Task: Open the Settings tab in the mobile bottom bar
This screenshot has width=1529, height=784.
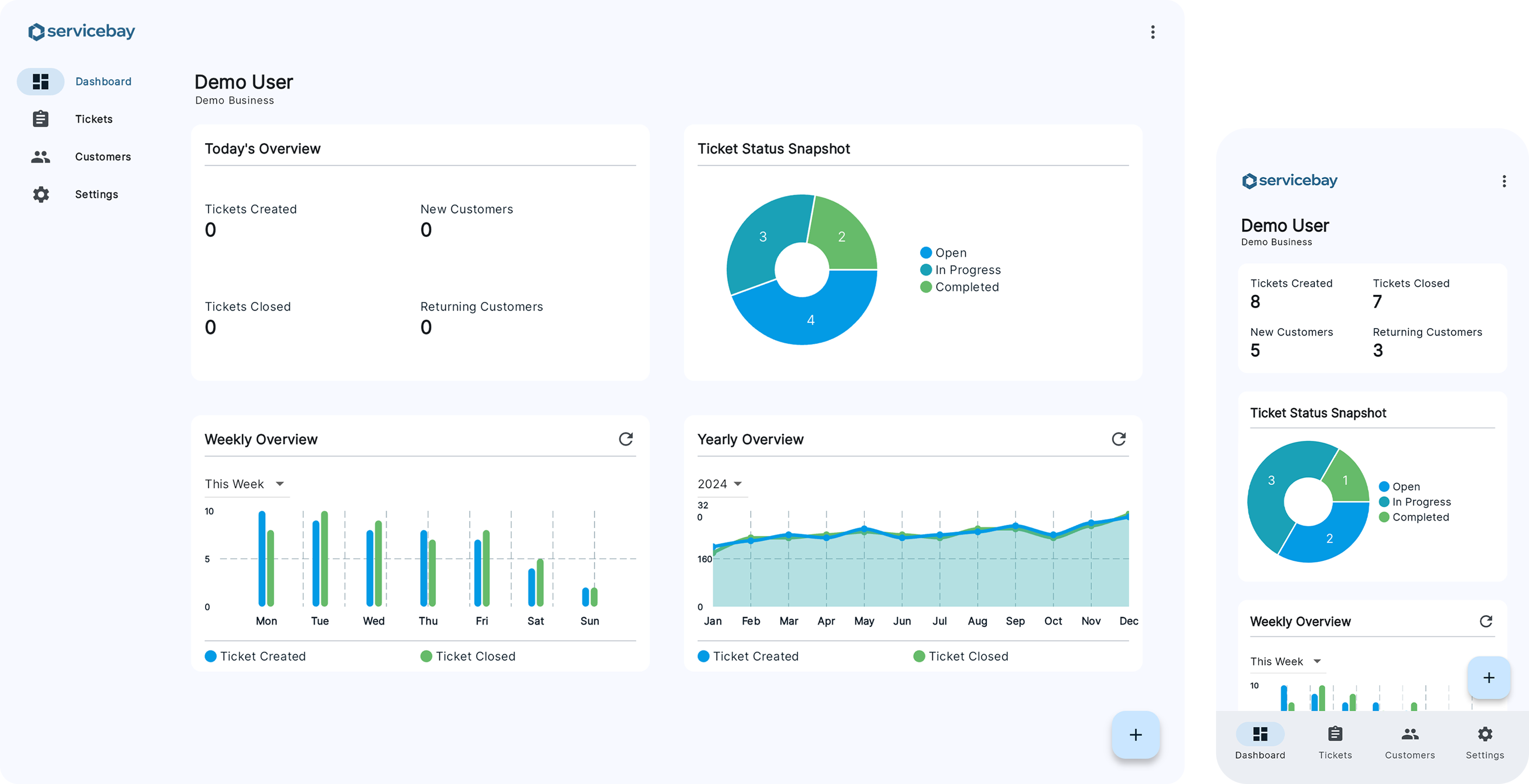Action: click(x=1485, y=741)
